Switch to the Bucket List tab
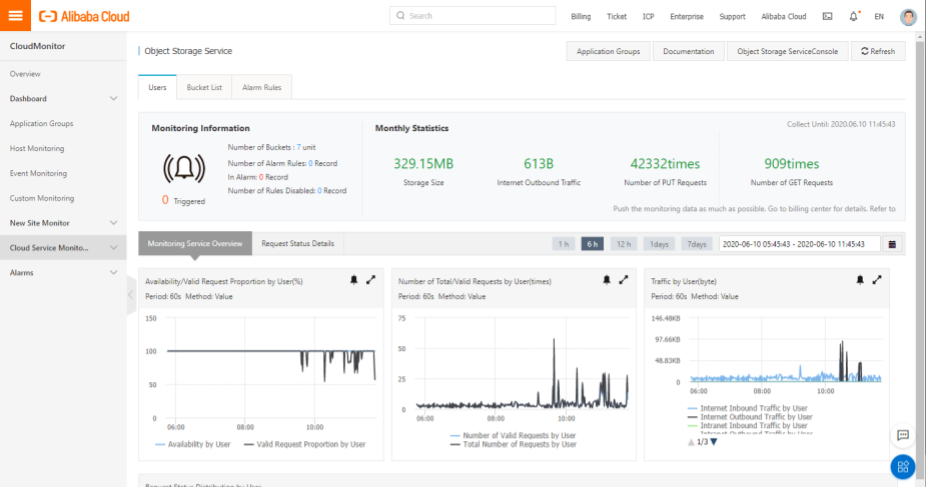This screenshot has height=491, width=931. [204, 87]
